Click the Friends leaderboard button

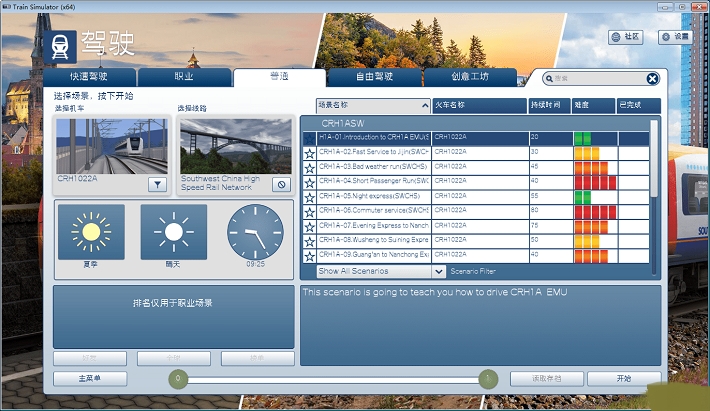tap(90, 358)
